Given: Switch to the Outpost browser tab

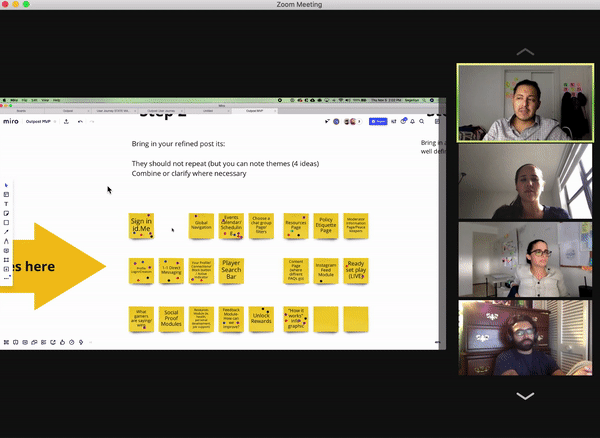Looking at the screenshot, I should tap(68, 111).
